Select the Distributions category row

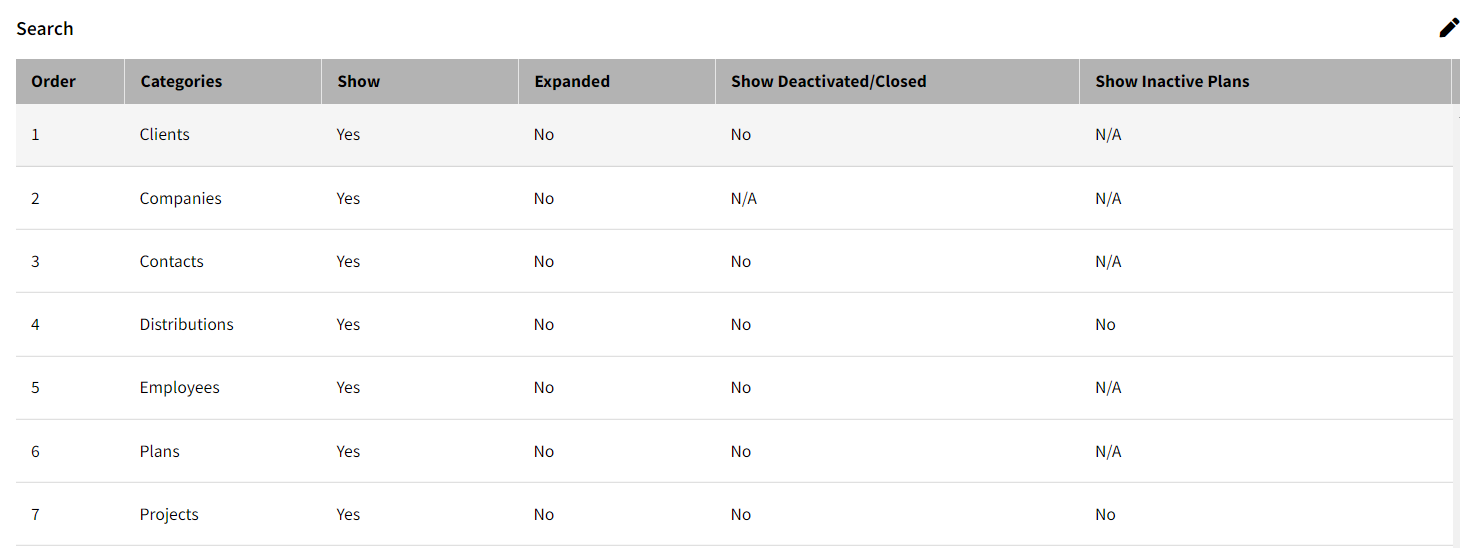coord(733,324)
